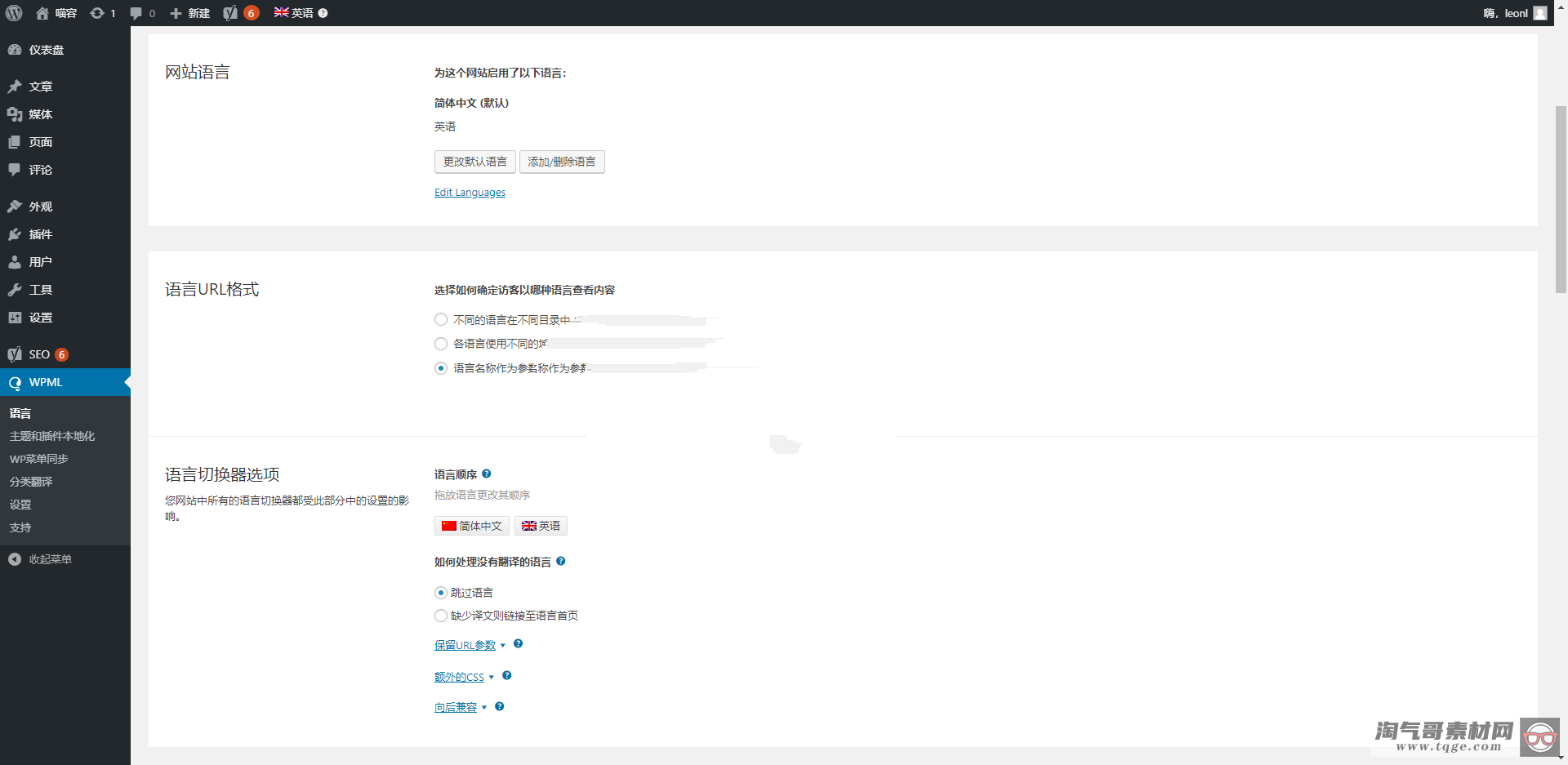The image size is (1568, 765).
Task: Click the plus New content icon
Action: click(x=176, y=13)
